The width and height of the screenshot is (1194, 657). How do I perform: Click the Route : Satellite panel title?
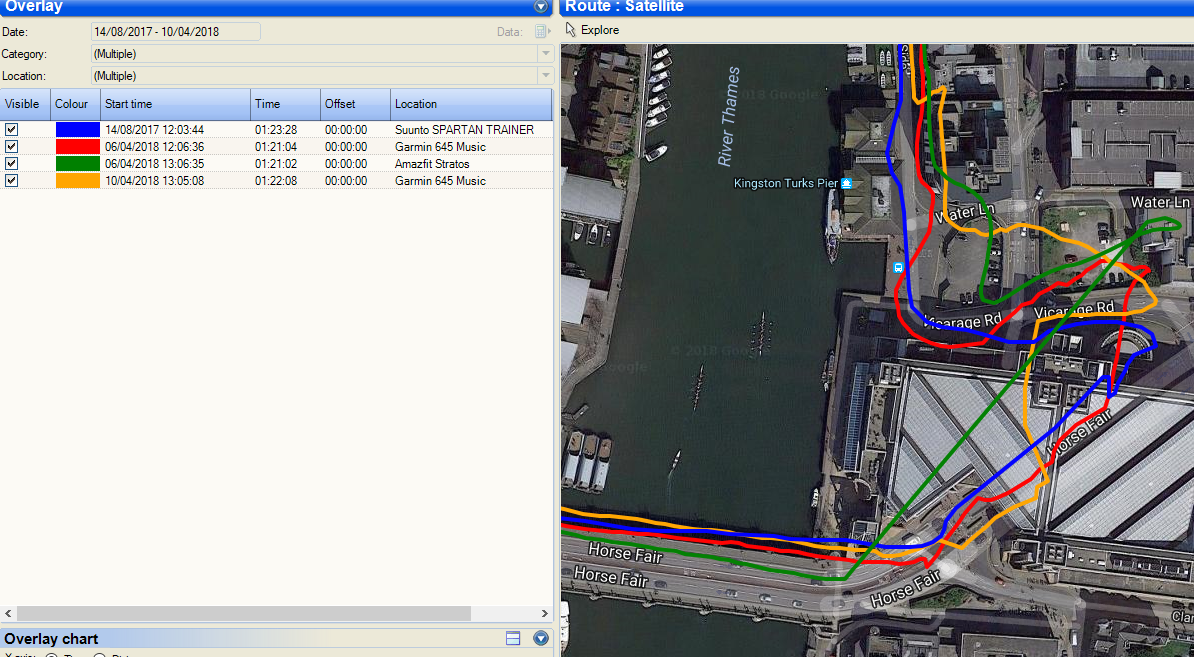624,6
